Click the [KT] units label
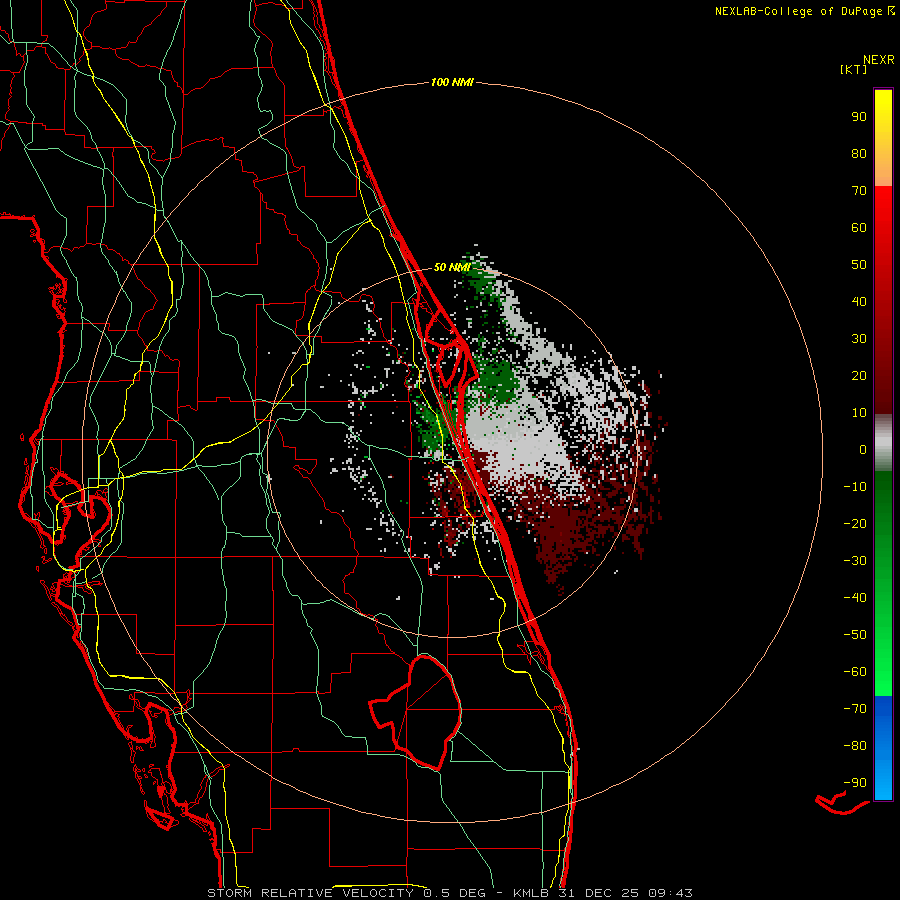 [854, 69]
